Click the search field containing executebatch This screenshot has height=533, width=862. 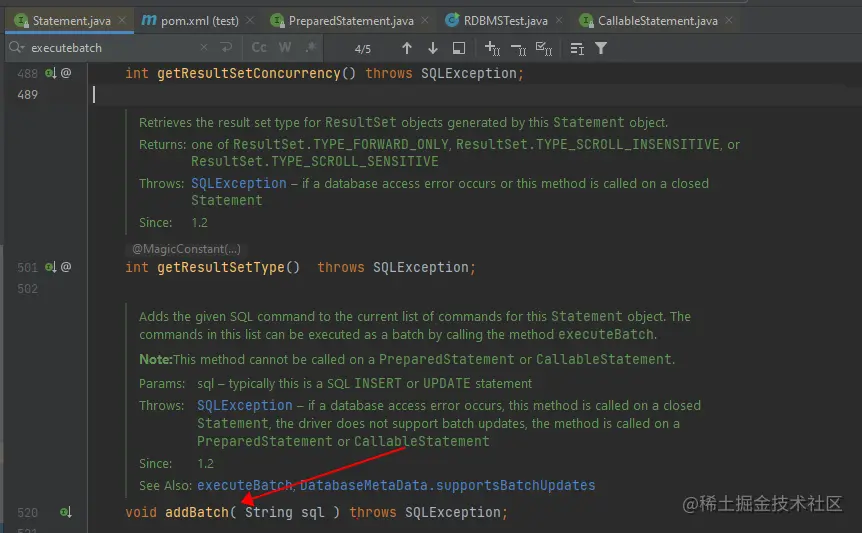click(x=113, y=48)
